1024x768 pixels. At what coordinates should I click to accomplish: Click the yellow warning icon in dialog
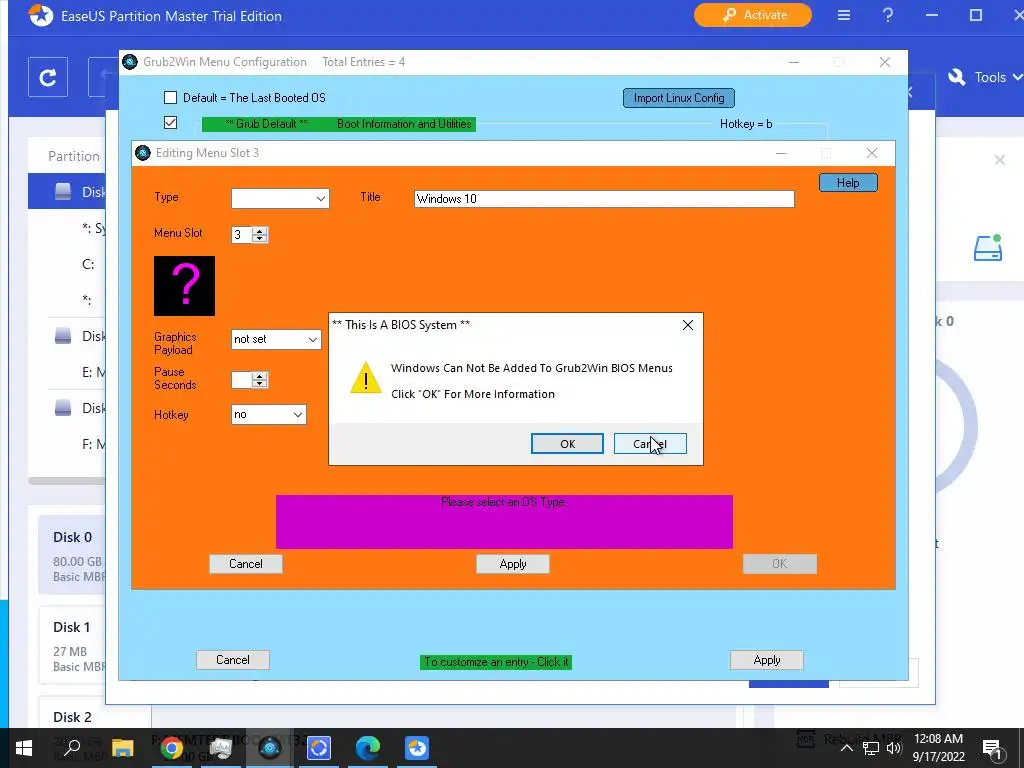coord(366,378)
